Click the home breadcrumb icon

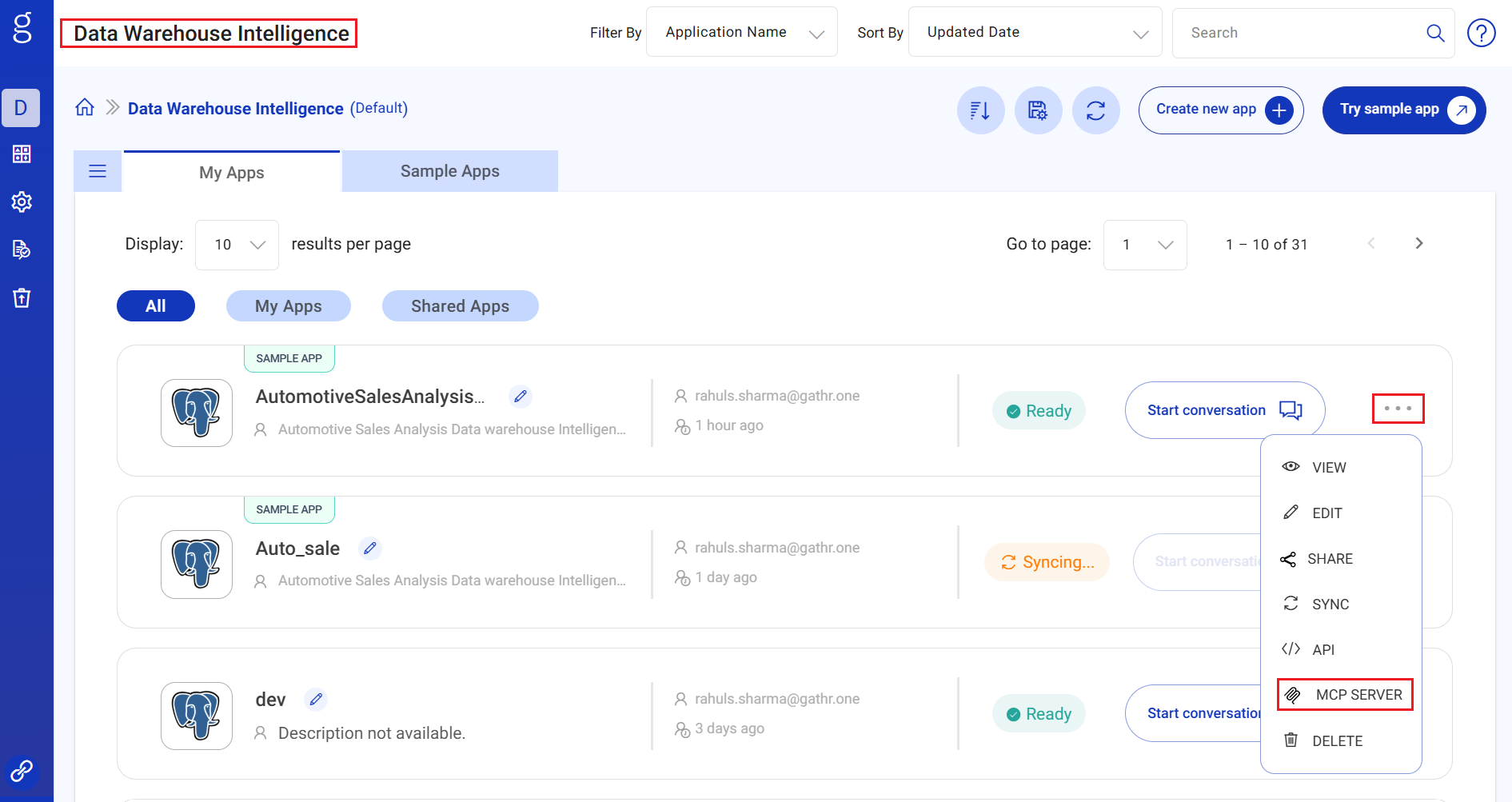(85, 108)
